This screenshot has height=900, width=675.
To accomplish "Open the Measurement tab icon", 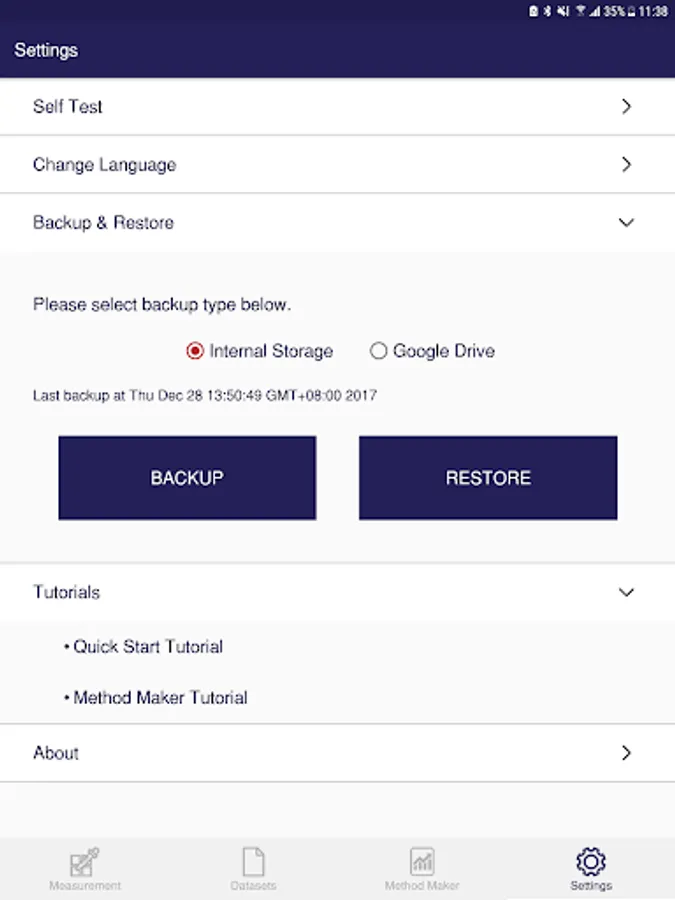I will point(84,862).
